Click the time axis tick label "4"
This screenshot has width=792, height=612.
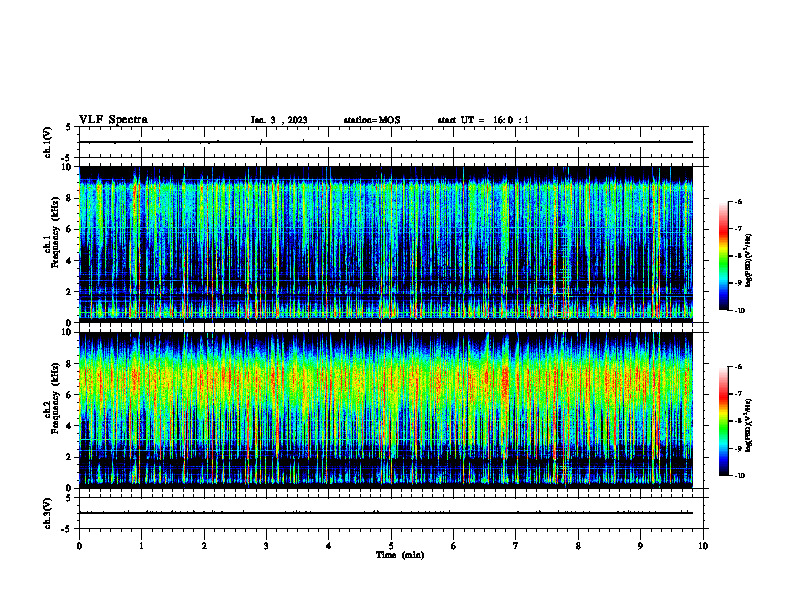pyautogui.click(x=328, y=546)
